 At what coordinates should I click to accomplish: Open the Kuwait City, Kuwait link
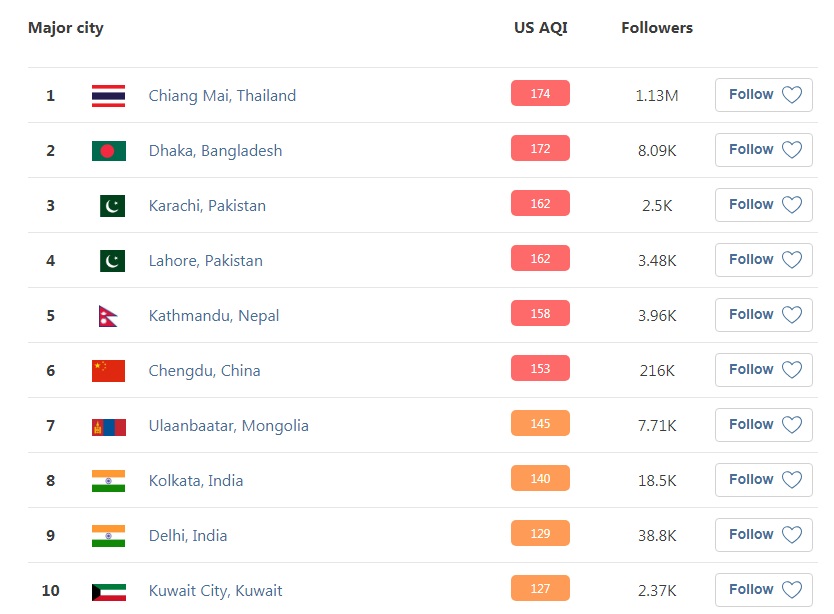point(215,591)
